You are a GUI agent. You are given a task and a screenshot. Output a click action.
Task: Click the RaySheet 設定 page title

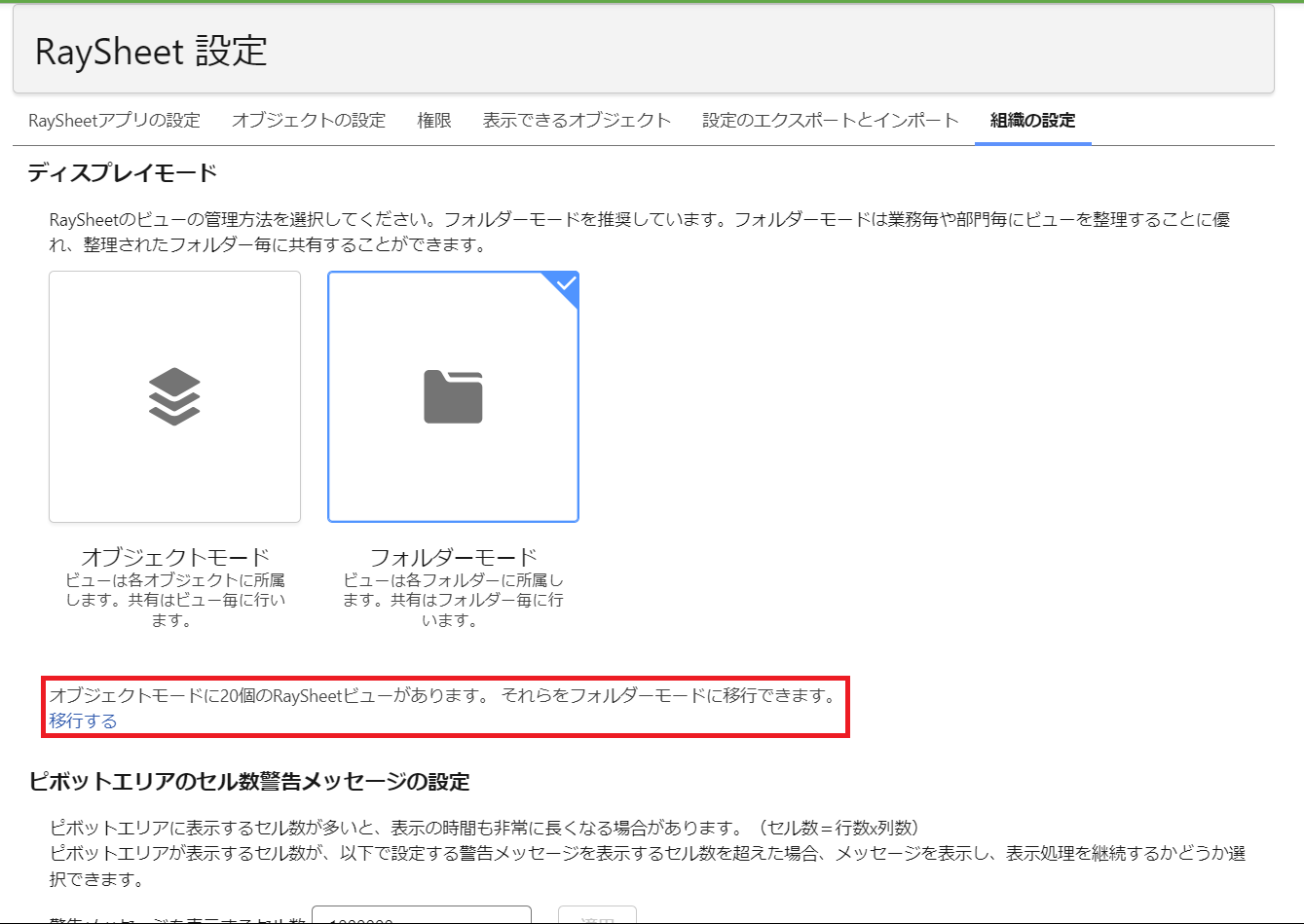[x=151, y=52]
